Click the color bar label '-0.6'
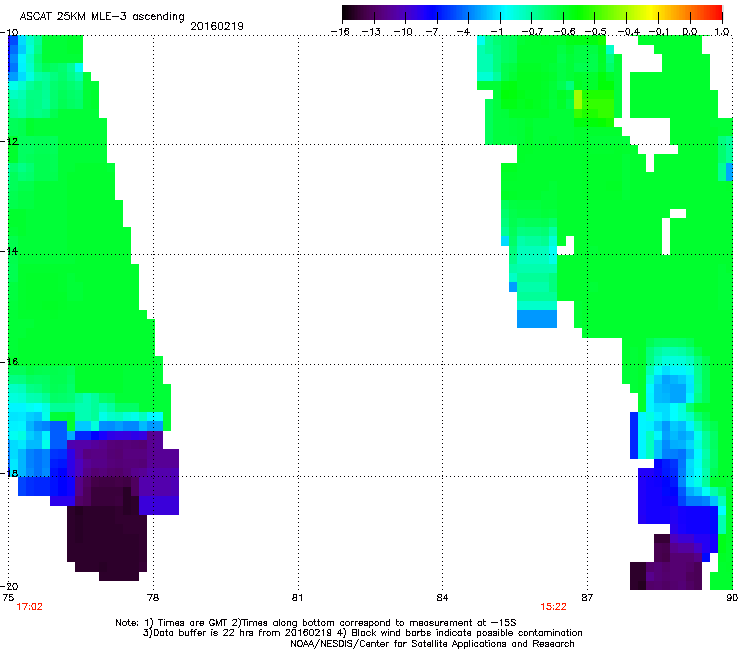Screen dimensions: 740x650 [x=564, y=32]
